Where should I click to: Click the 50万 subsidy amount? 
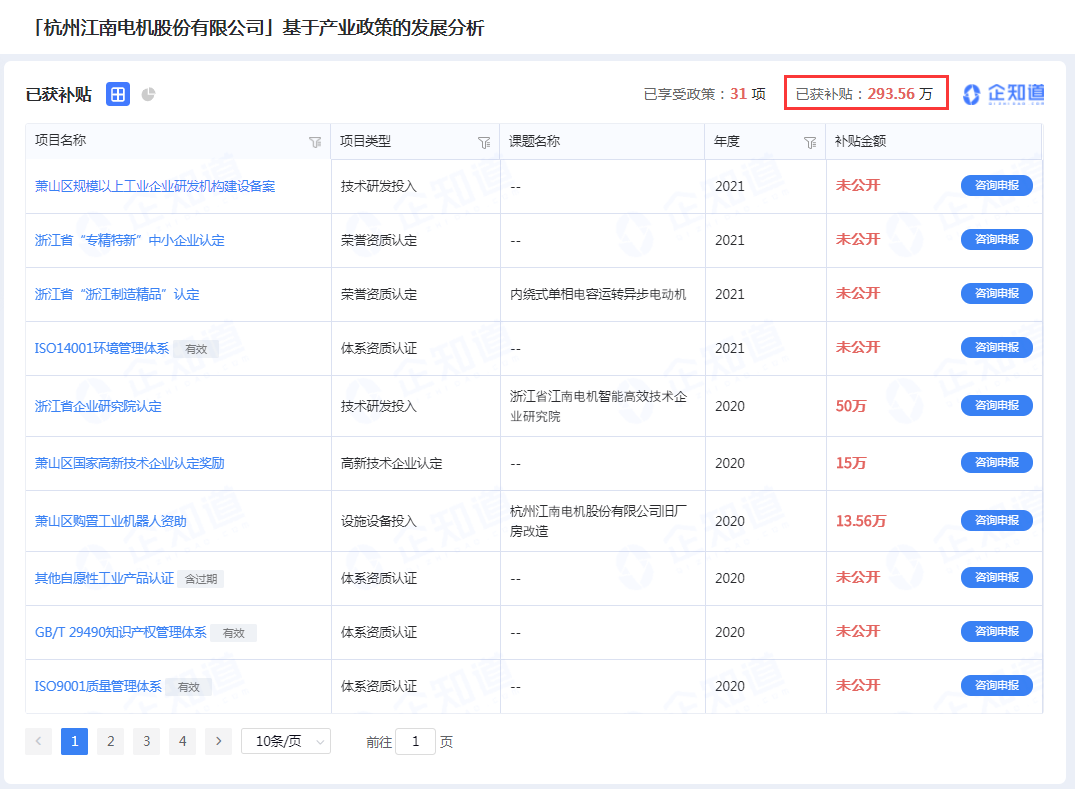[x=851, y=406]
